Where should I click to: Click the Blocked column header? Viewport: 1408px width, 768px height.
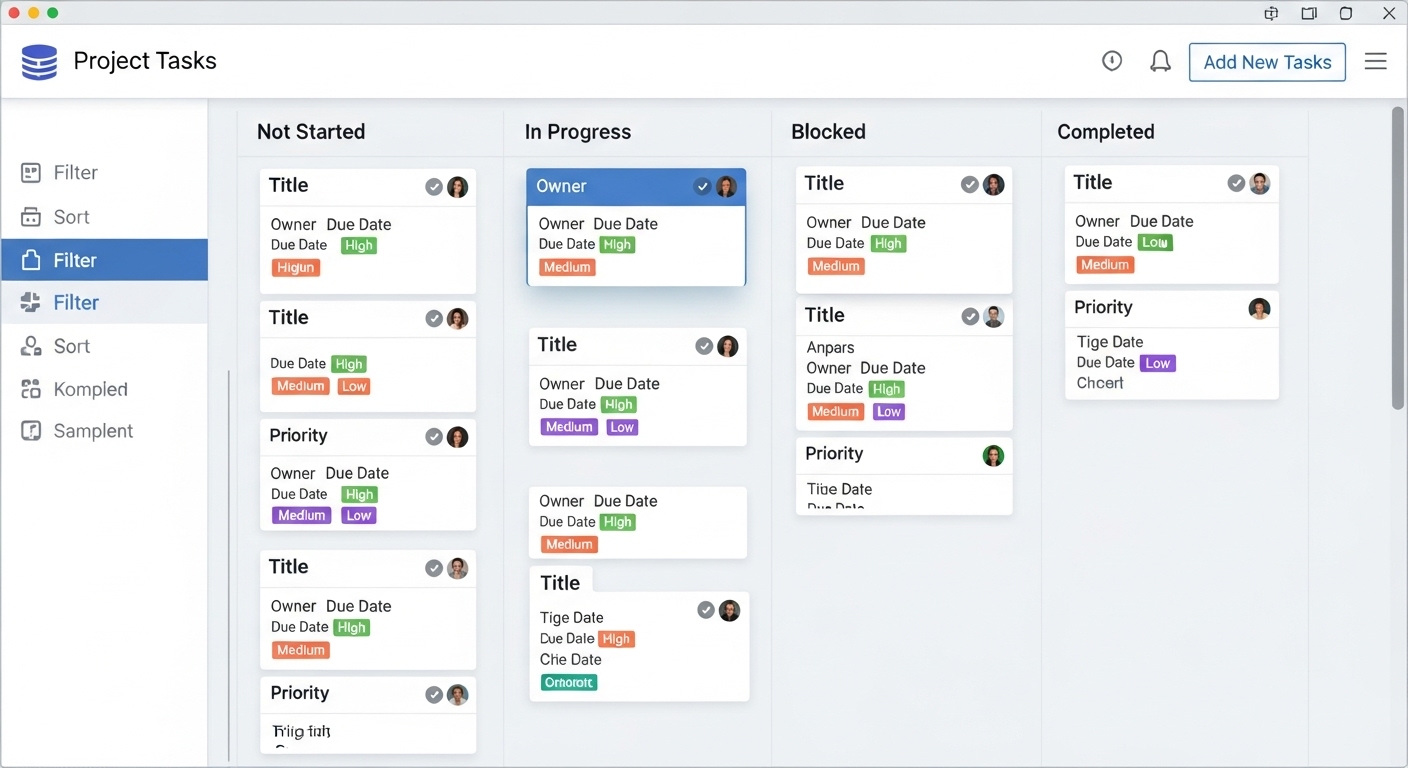(x=828, y=132)
